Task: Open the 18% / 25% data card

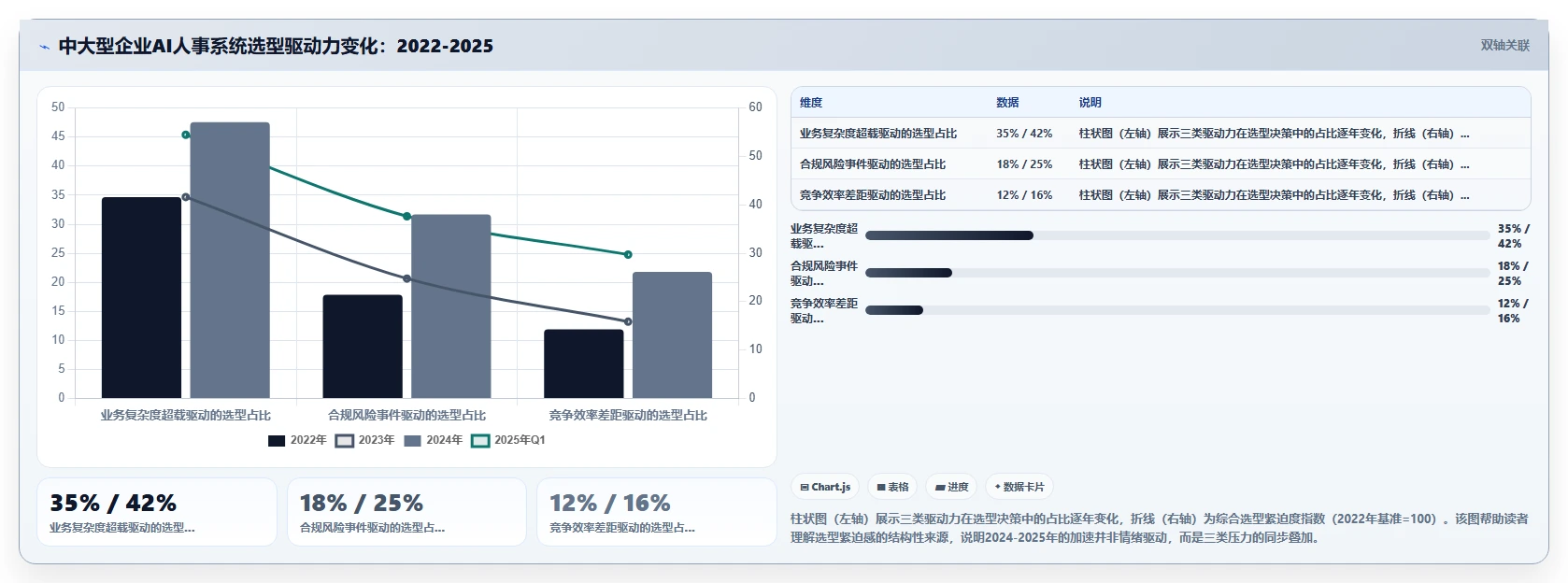Action: tap(406, 512)
